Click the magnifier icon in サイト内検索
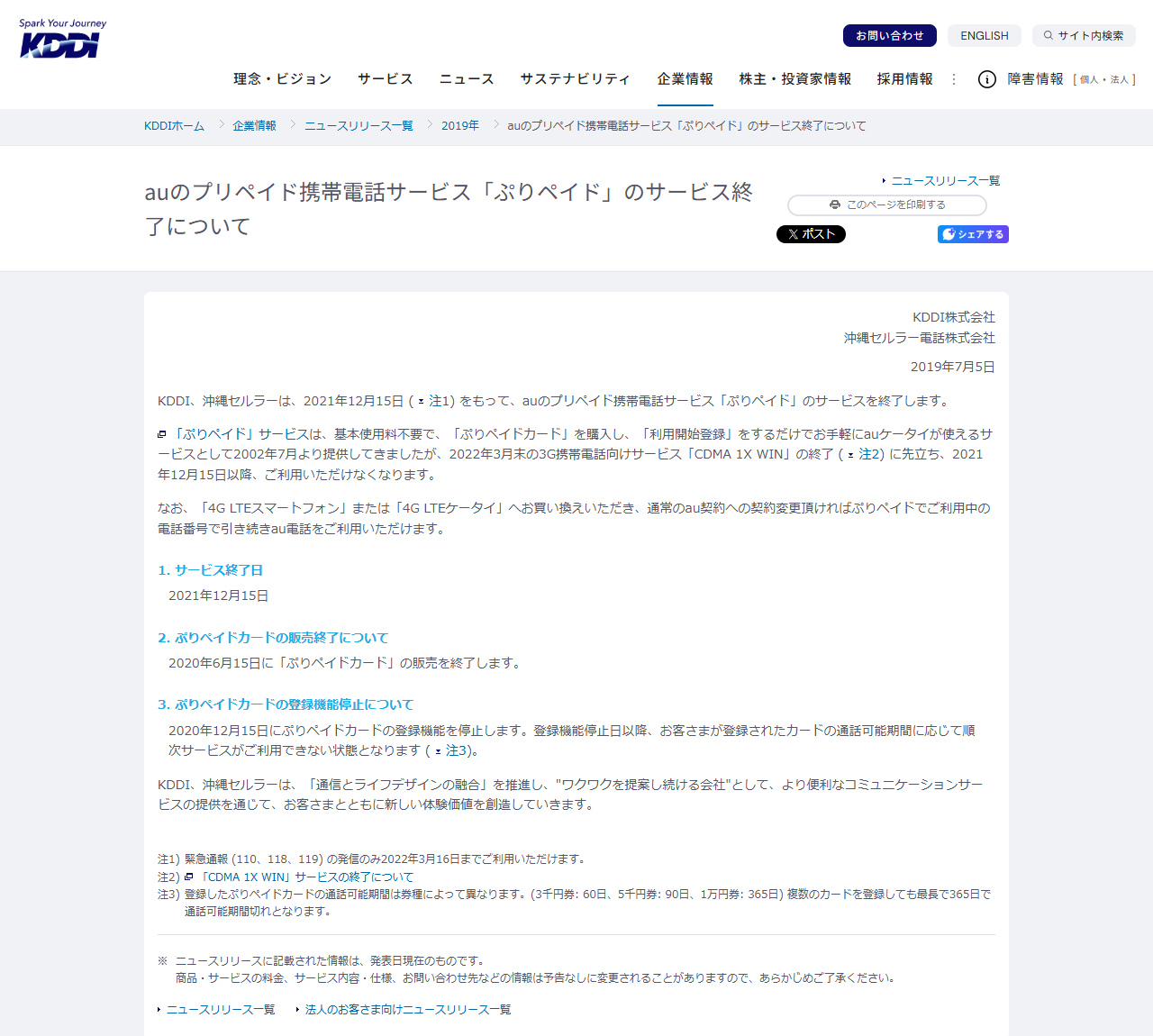The image size is (1153, 1036). click(1049, 36)
